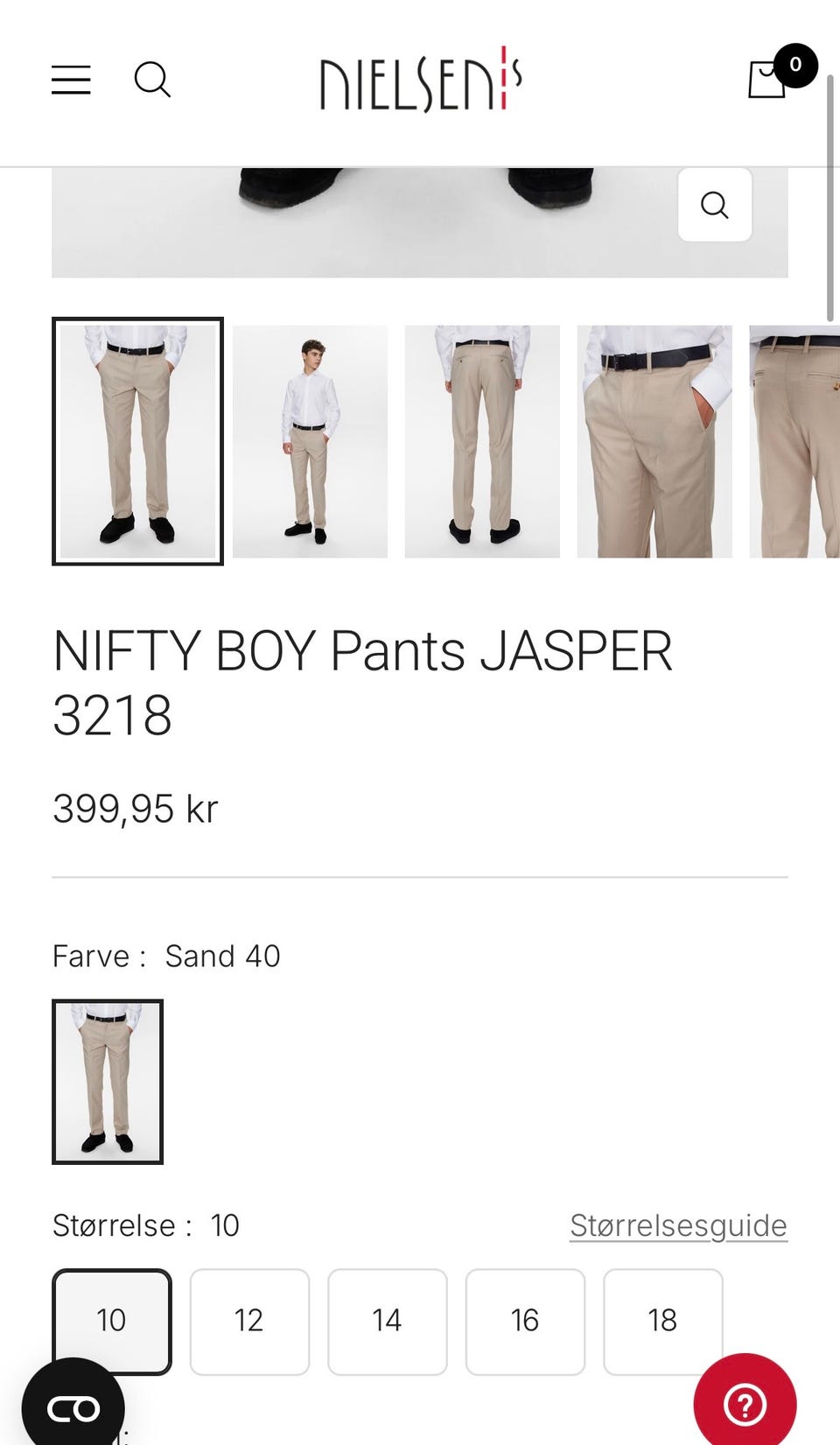Choose size 18
This screenshot has width=840, height=1445.
point(663,1321)
